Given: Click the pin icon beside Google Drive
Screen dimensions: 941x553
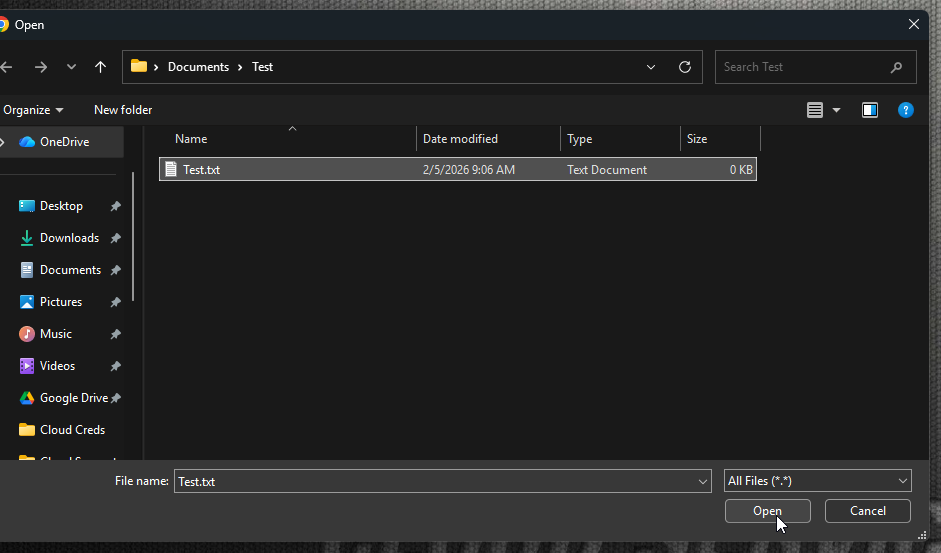Looking at the screenshot, I should (116, 398).
